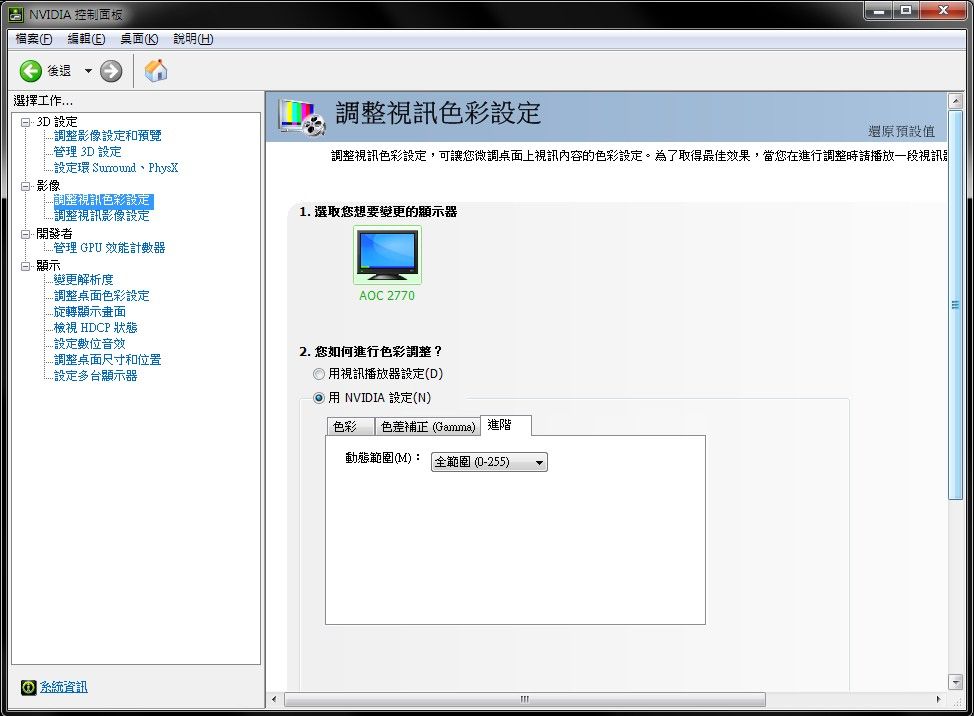Click the horizontal scrollbar at bottom

pyautogui.click(x=520, y=699)
